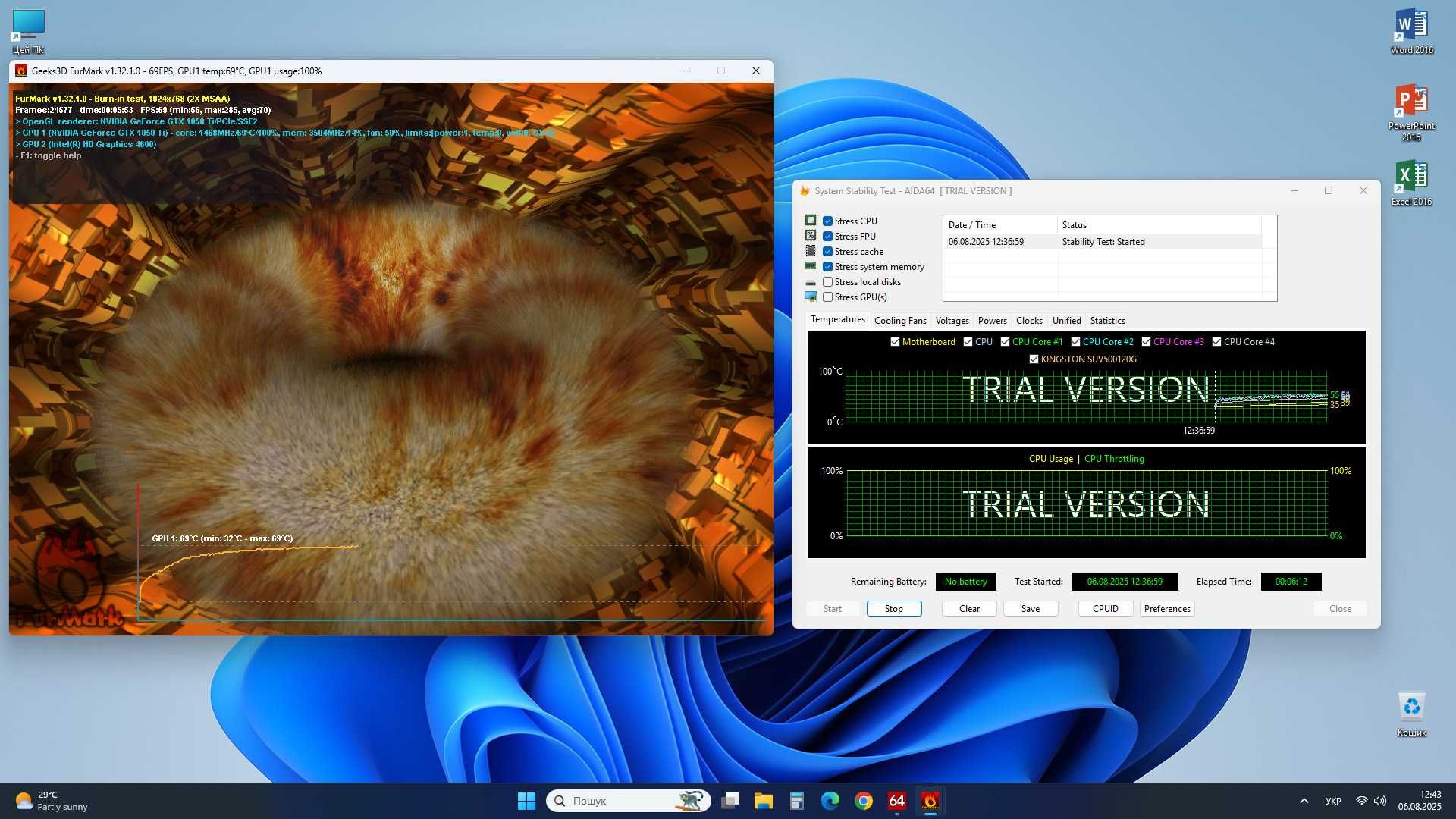Viewport: 1456px width, 819px height.
Task: Click the taskbar search box
Action: (629, 801)
